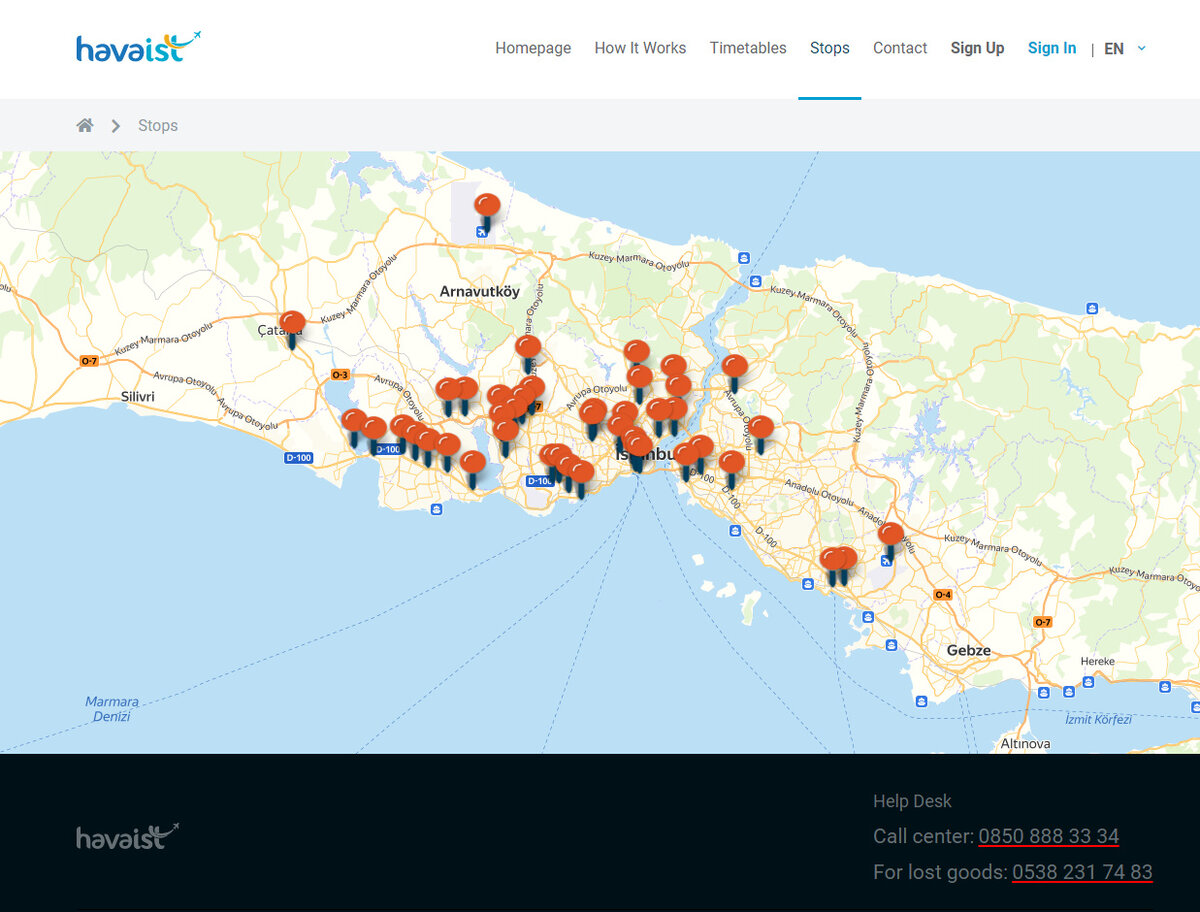The height and width of the screenshot is (912, 1200).
Task: Click the Arnavutköy label on the map
Action: coord(480,291)
